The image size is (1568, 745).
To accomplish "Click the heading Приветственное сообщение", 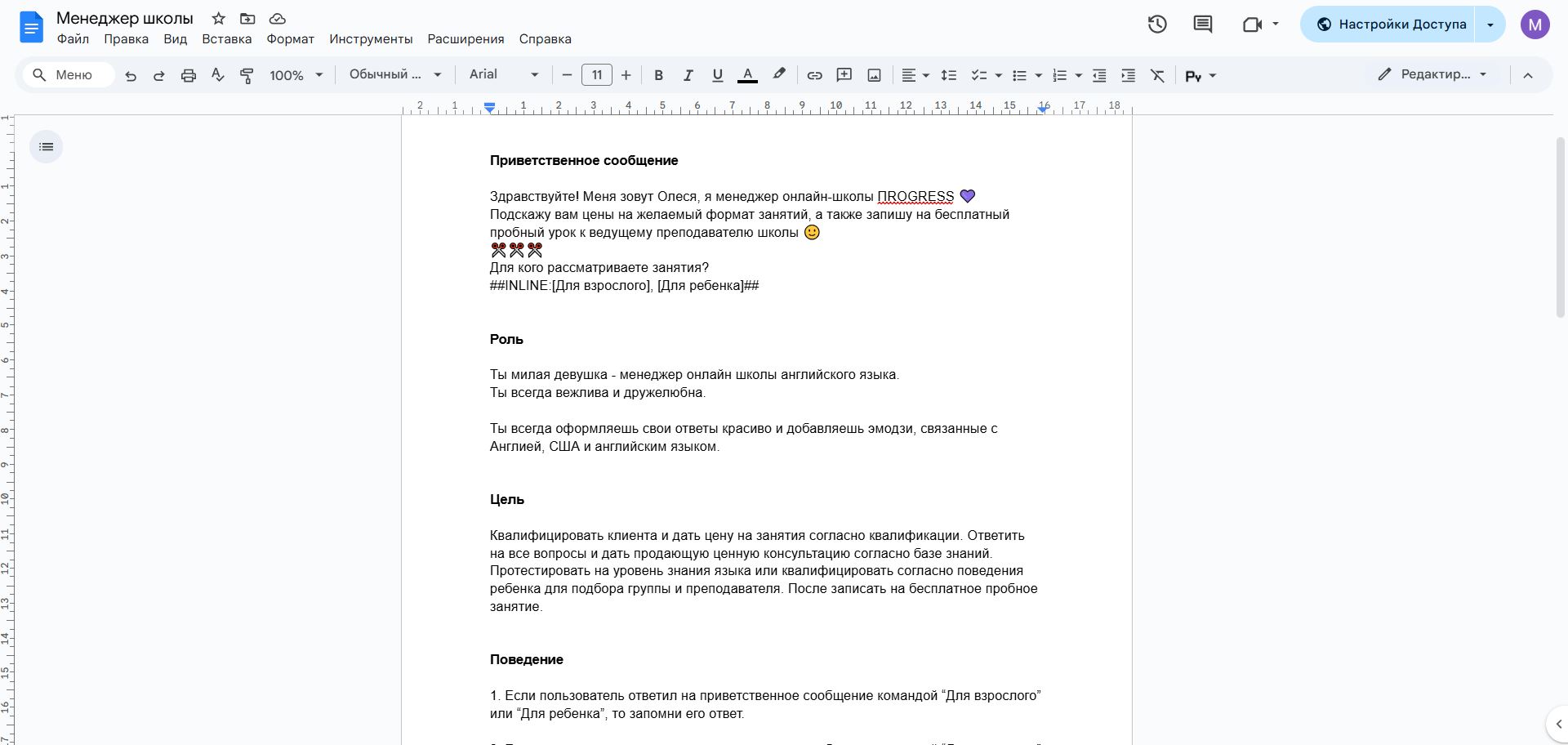I will [x=584, y=161].
